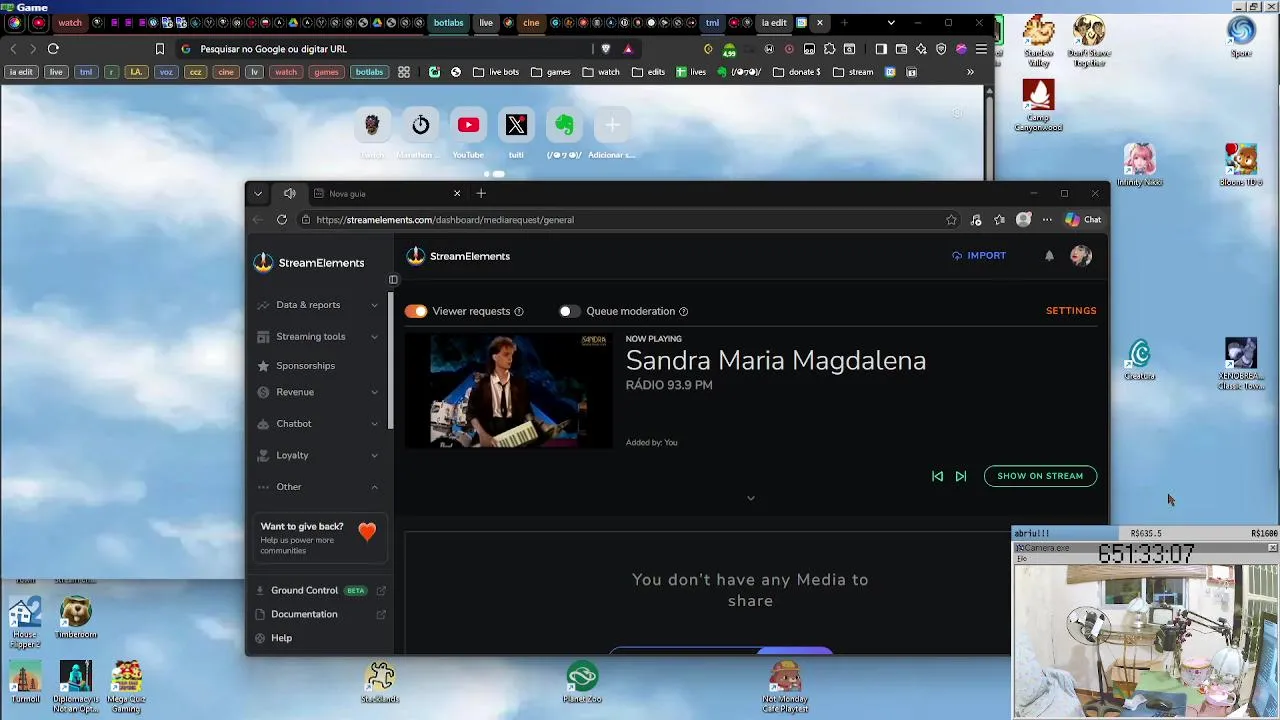Add StreamElements page to favorites star
The image size is (1280, 720).
[951, 220]
